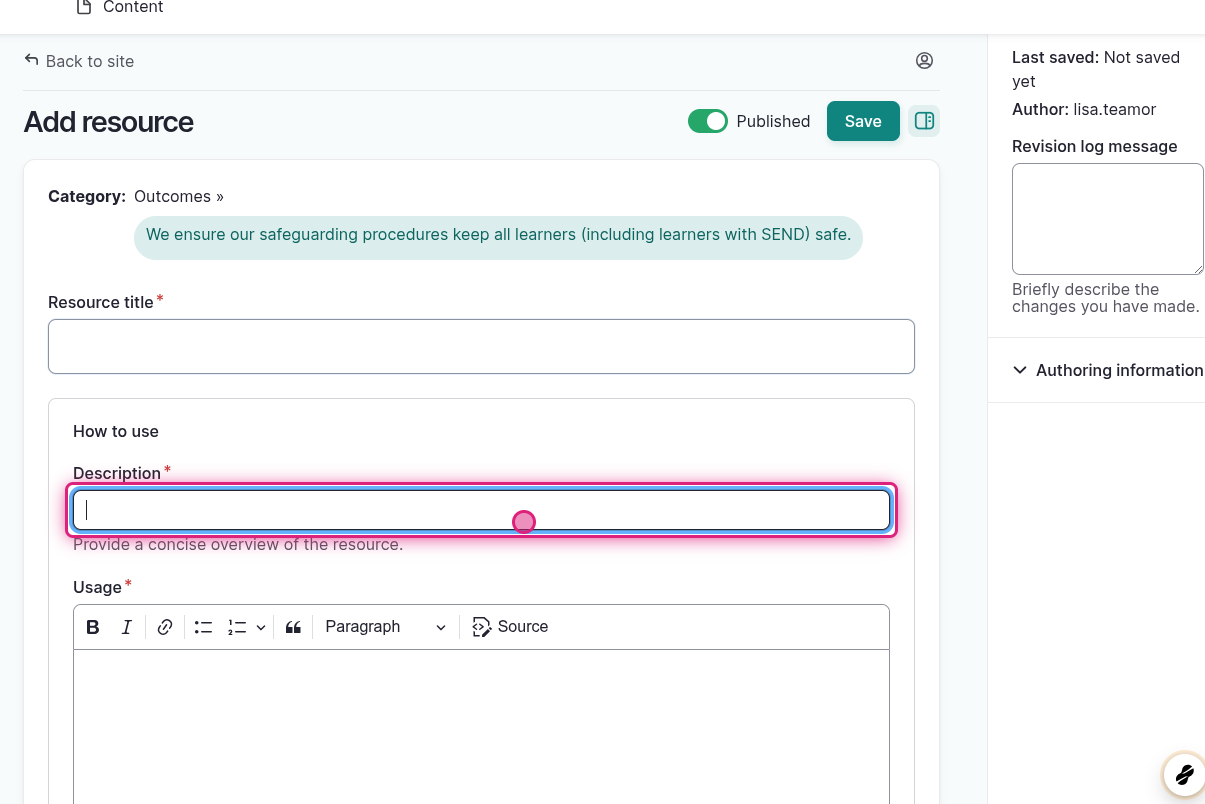Focus the Description input field

click(481, 510)
